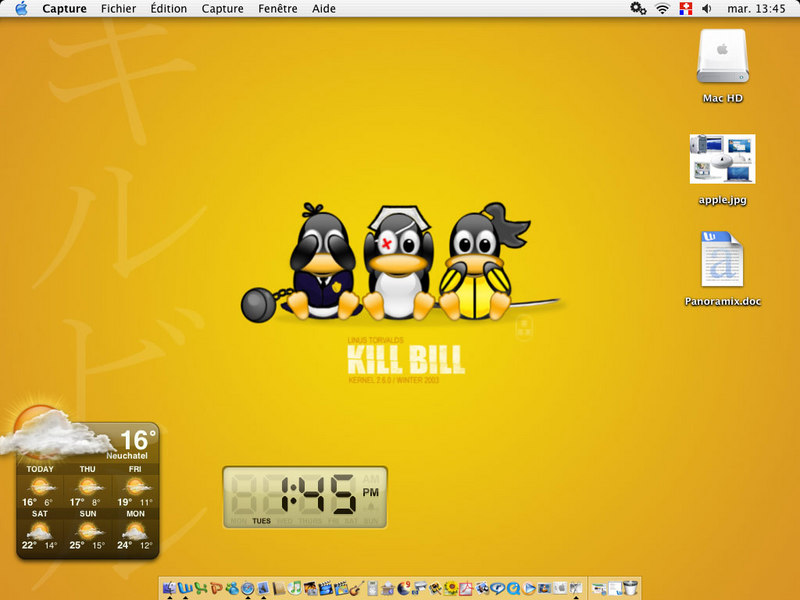Open the Wi-Fi status menu
This screenshot has width=800, height=600.
(x=662, y=9)
